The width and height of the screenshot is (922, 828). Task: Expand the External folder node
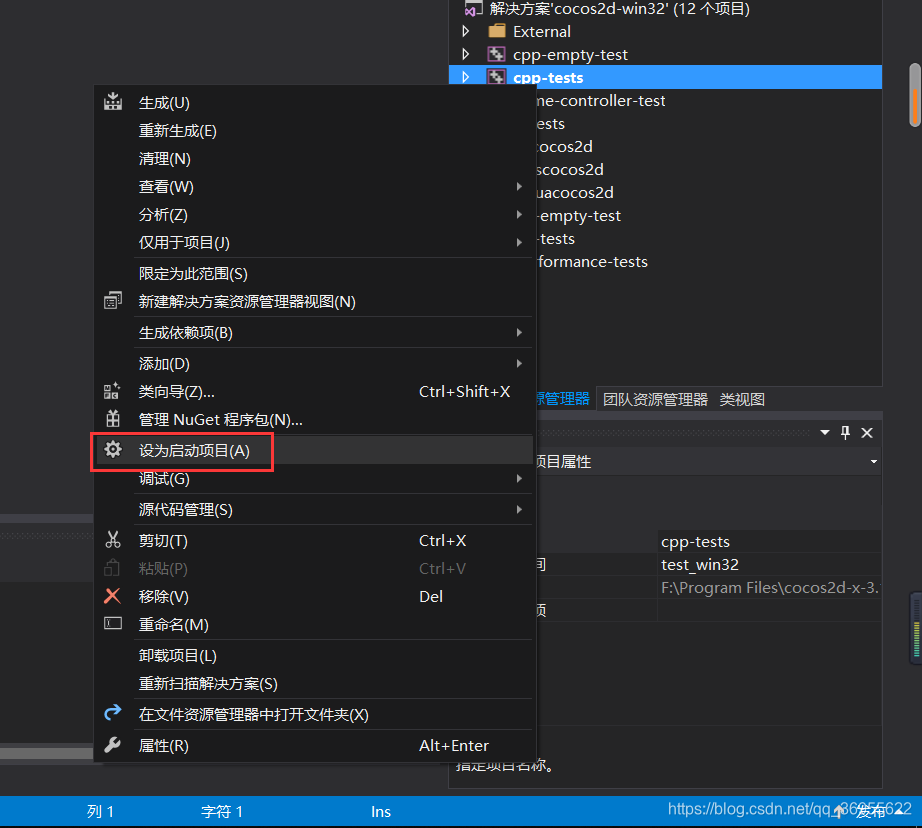click(x=466, y=31)
